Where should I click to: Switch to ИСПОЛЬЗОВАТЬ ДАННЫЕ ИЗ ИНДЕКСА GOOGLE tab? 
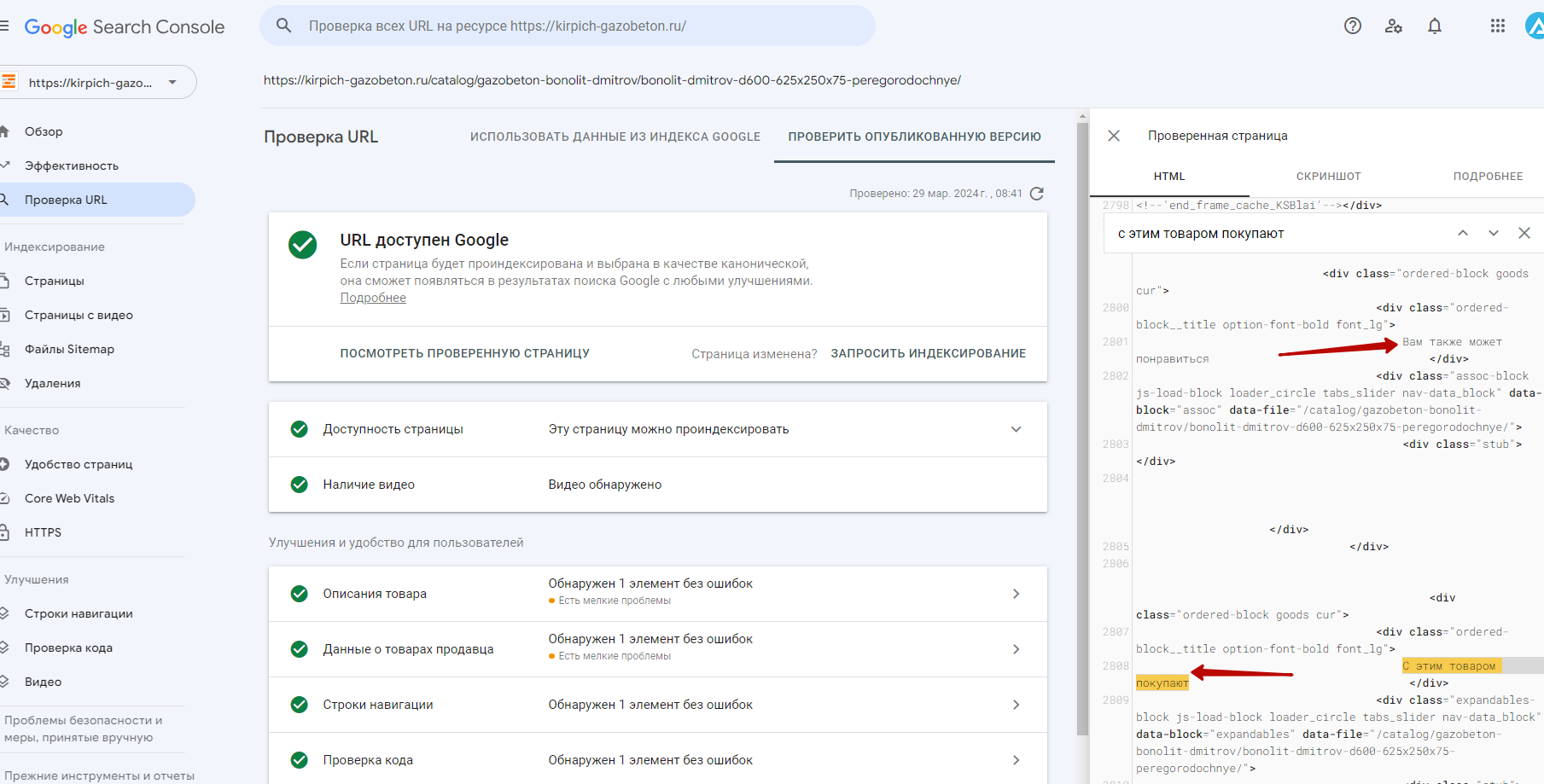pos(615,136)
